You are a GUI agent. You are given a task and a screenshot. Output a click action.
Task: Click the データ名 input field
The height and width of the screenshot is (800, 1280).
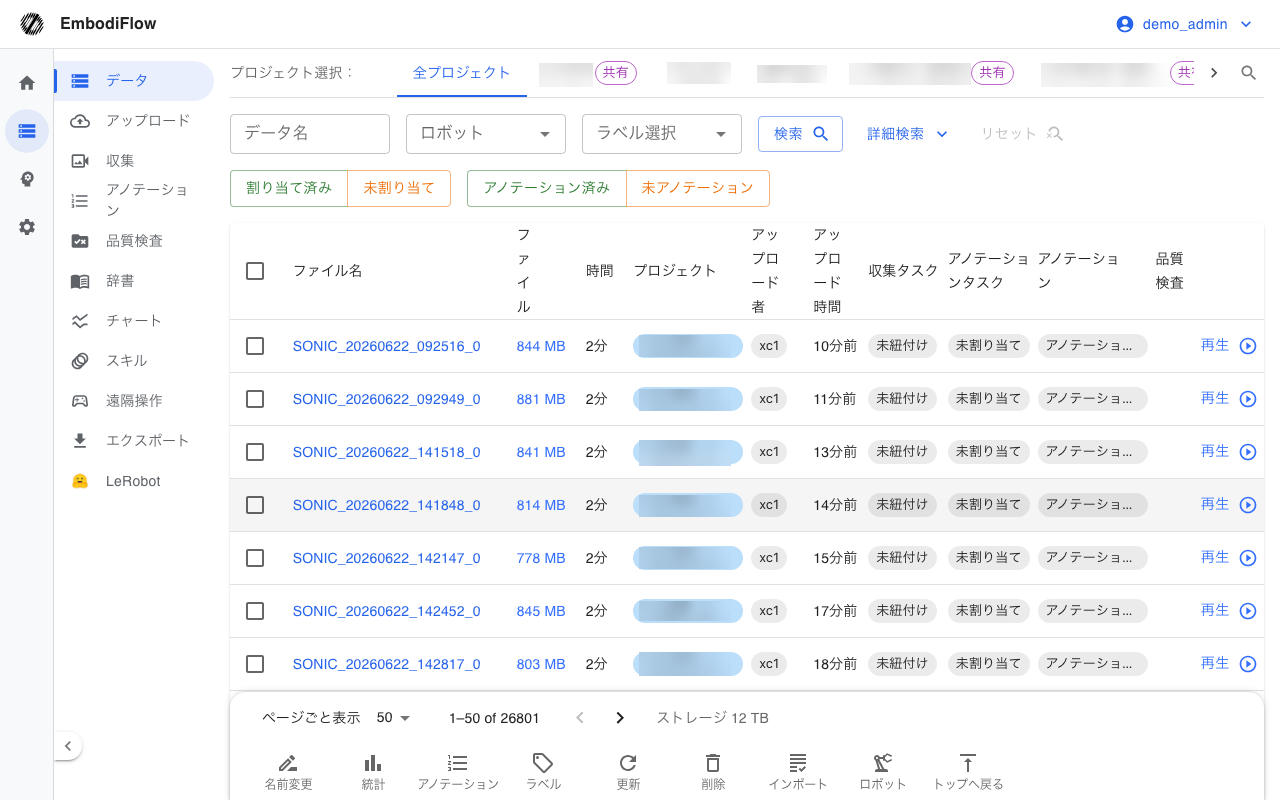pyautogui.click(x=310, y=134)
